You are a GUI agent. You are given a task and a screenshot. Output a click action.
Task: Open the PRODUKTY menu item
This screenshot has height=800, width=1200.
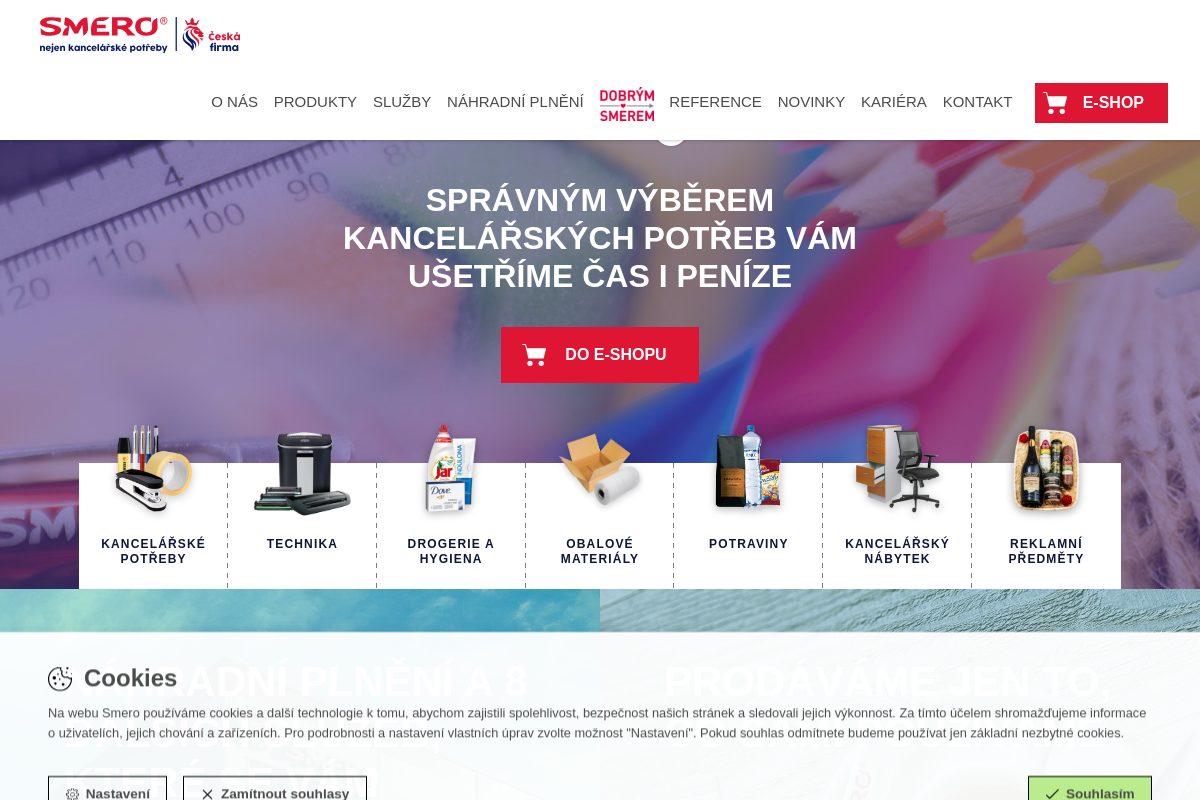point(315,102)
